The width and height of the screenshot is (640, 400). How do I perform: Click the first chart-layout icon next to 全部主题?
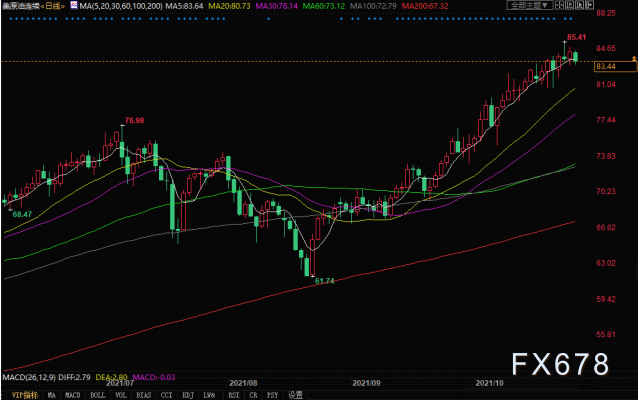(x=560, y=5)
